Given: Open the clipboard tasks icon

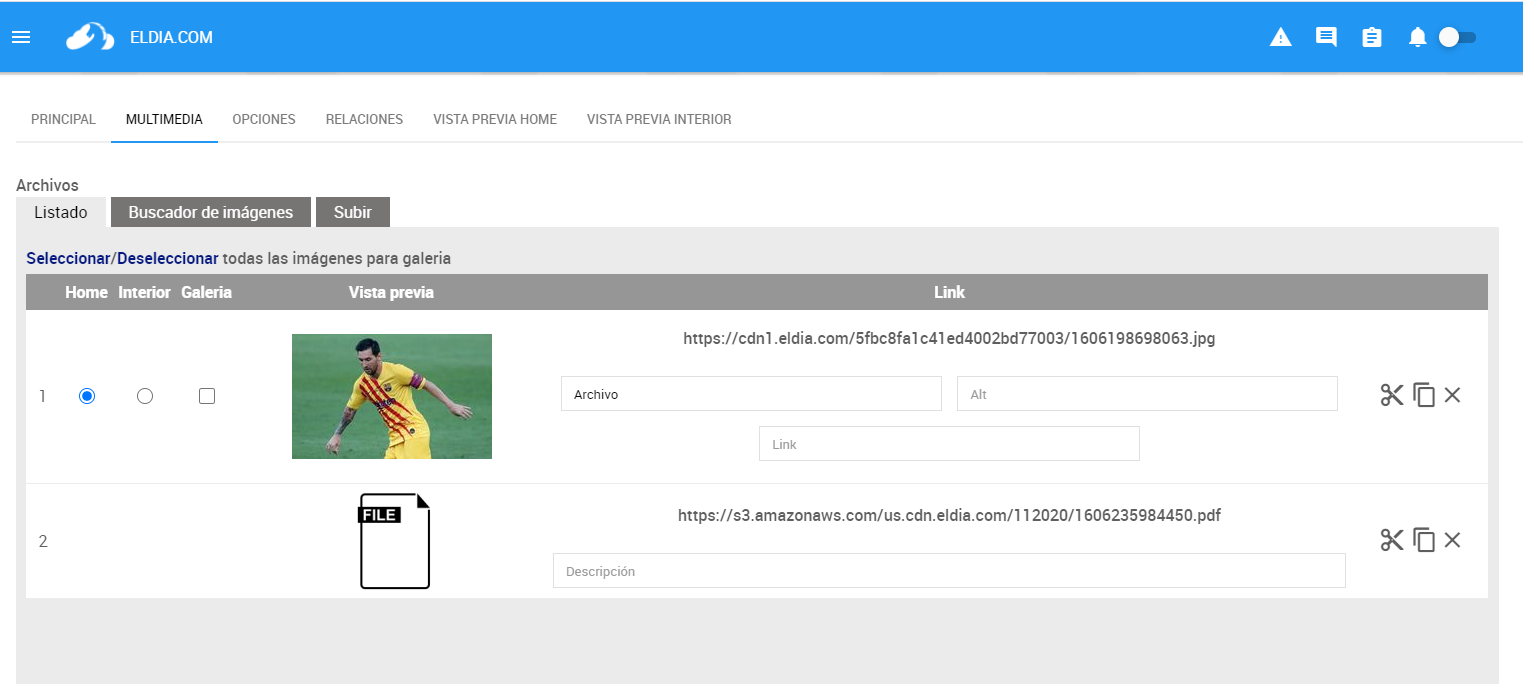Looking at the screenshot, I should tap(1372, 37).
